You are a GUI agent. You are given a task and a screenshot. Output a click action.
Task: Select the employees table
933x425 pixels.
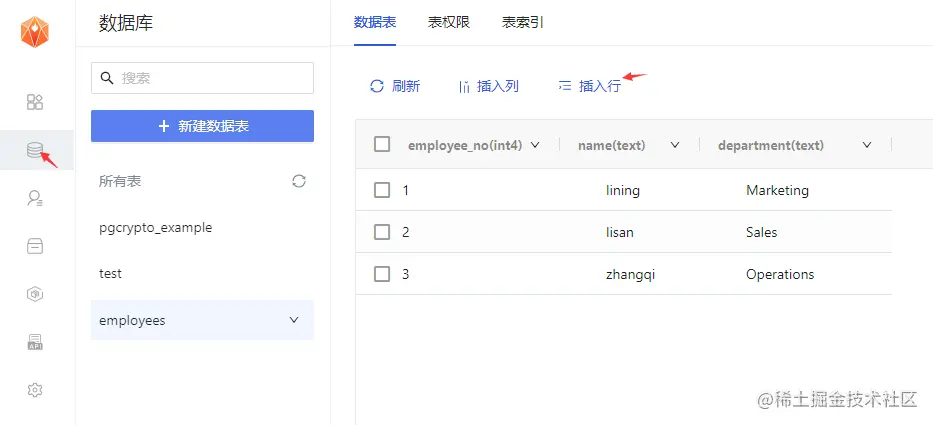(x=202, y=320)
